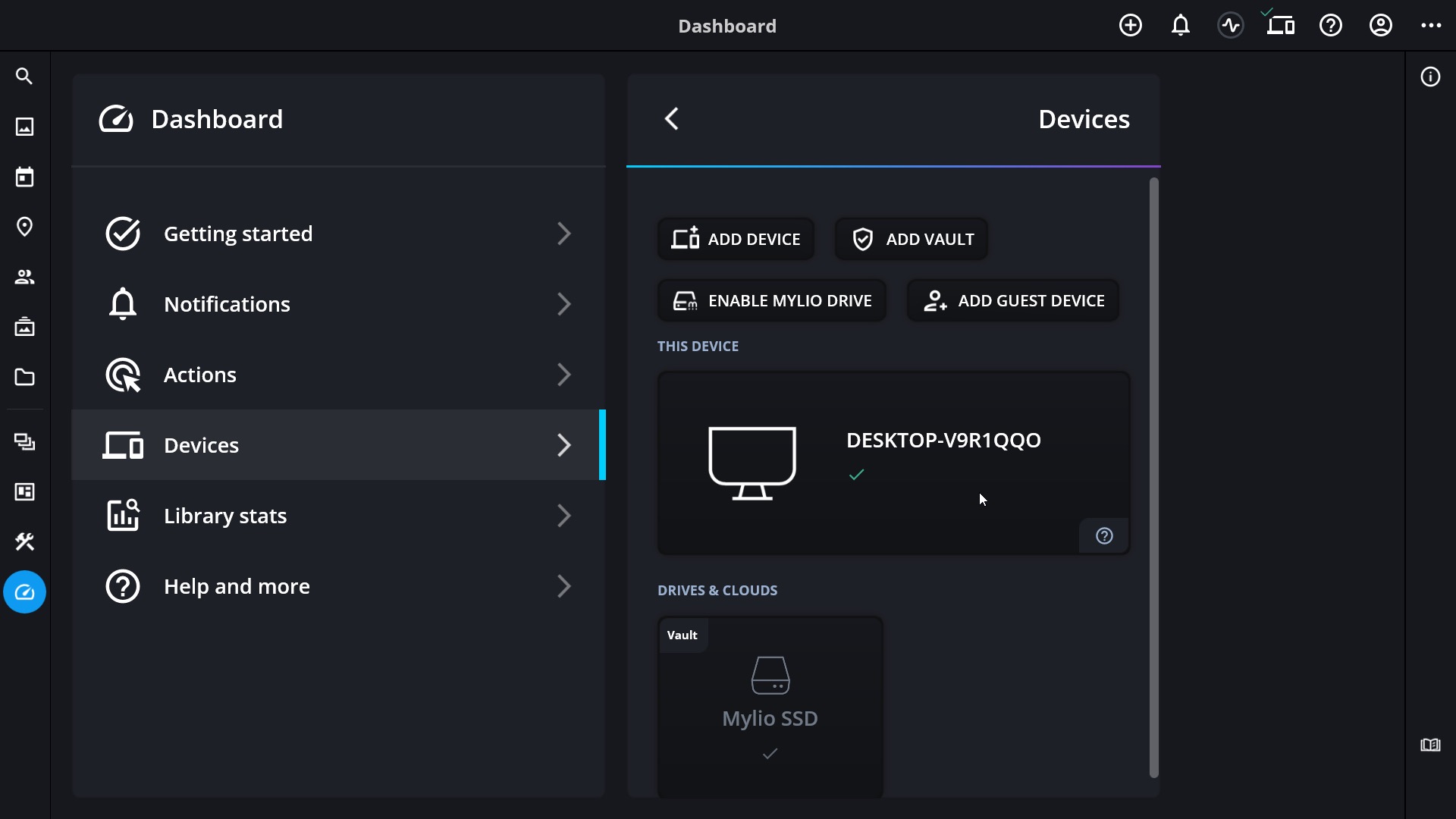The image size is (1456, 819).
Task: Click the DESKTOP-V9R1QQO device name
Action: coord(943,440)
